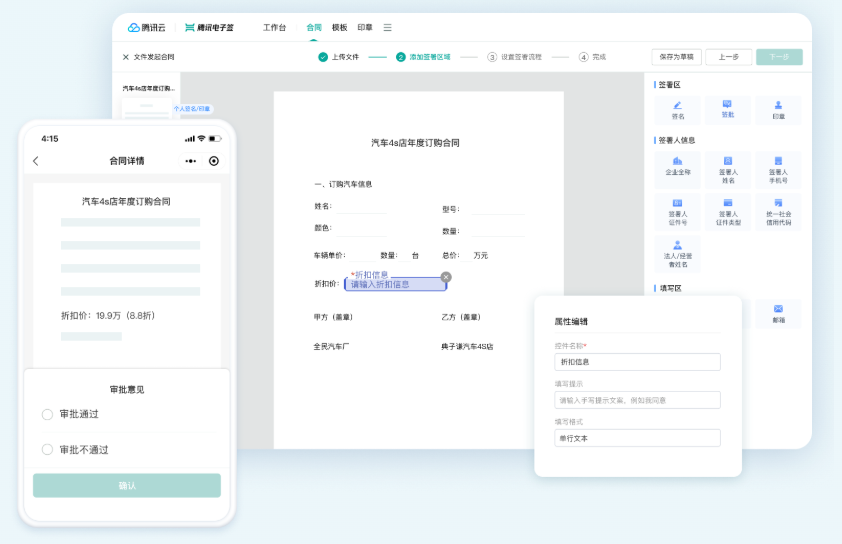Click the 控件名称 input field

[637, 362]
